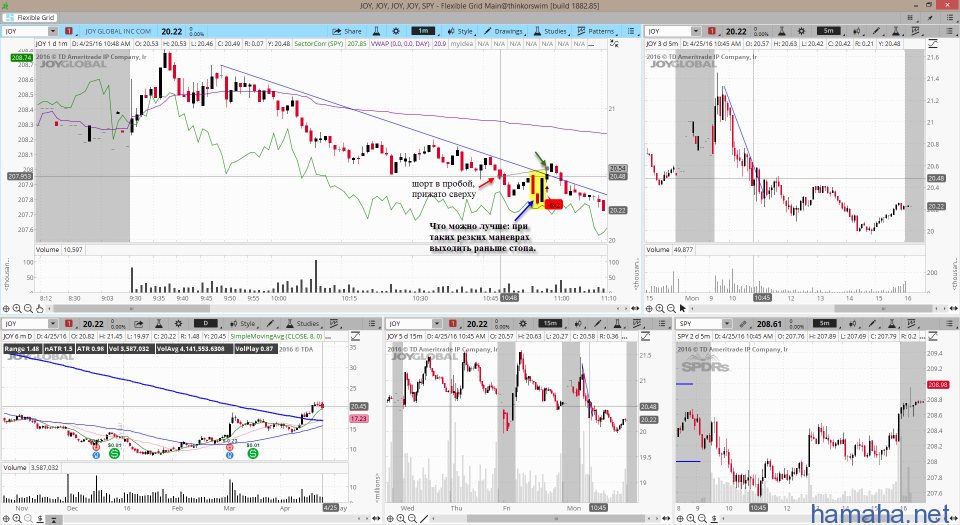This screenshot has width=960, height=525.
Task: Open Studies menu in bottom-left daily chart
Action: [302, 324]
